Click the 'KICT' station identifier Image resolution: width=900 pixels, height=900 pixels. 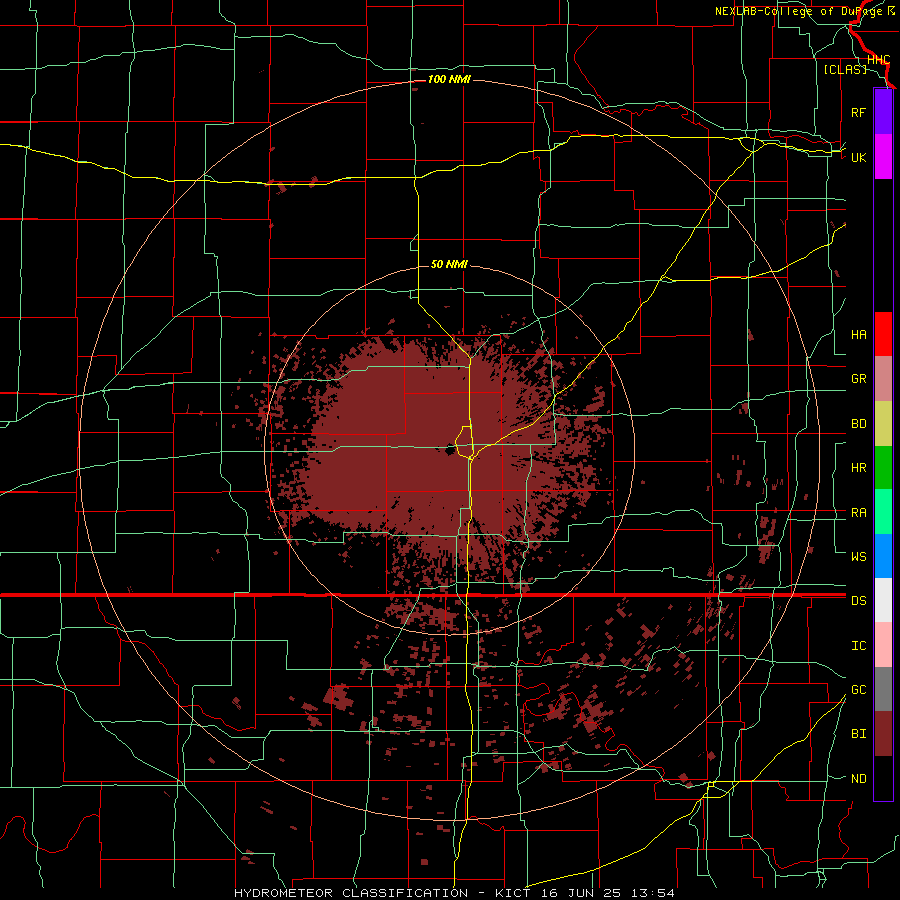514,893
